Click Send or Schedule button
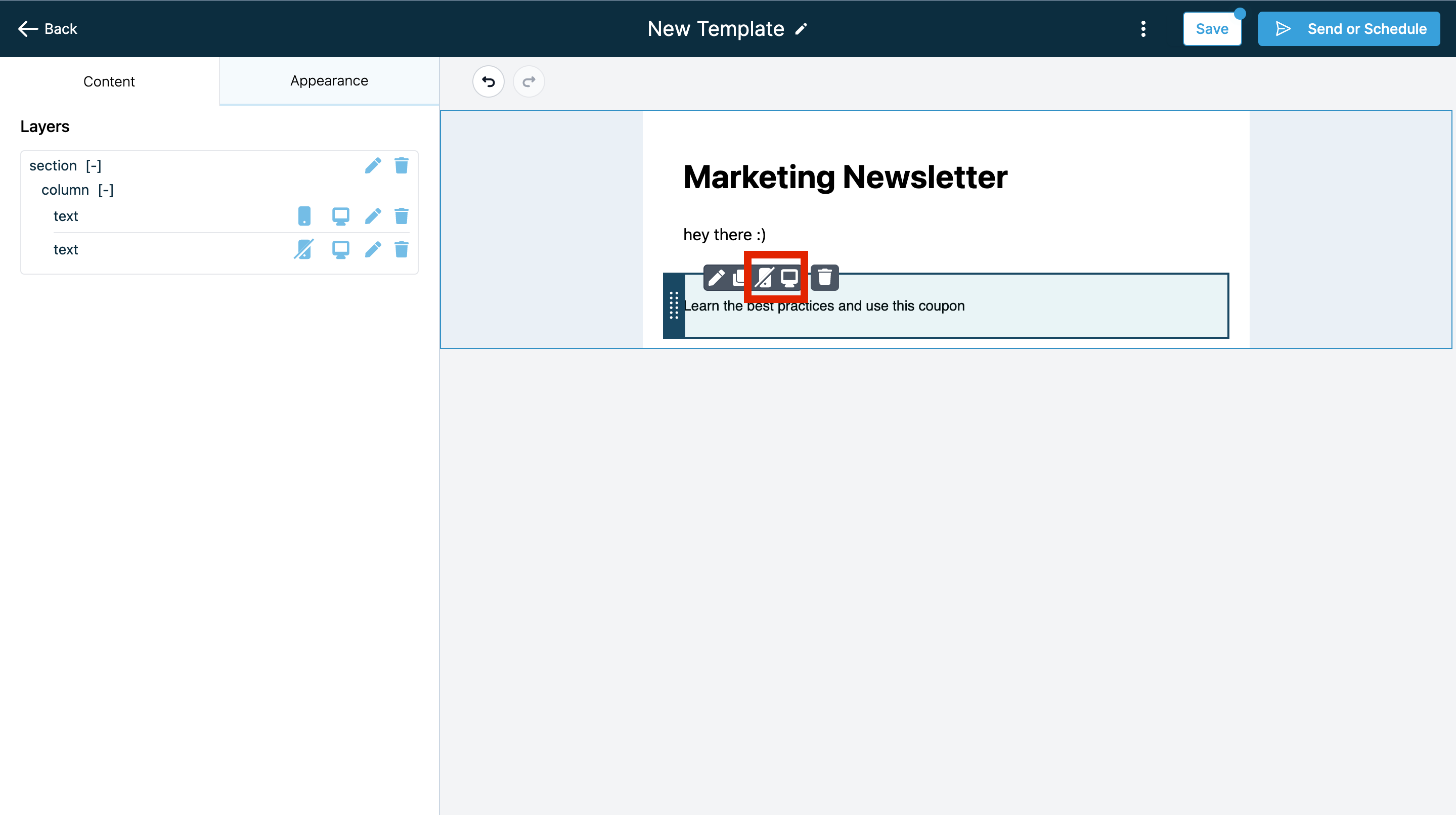The height and width of the screenshot is (831, 1456). [1348, 28]
